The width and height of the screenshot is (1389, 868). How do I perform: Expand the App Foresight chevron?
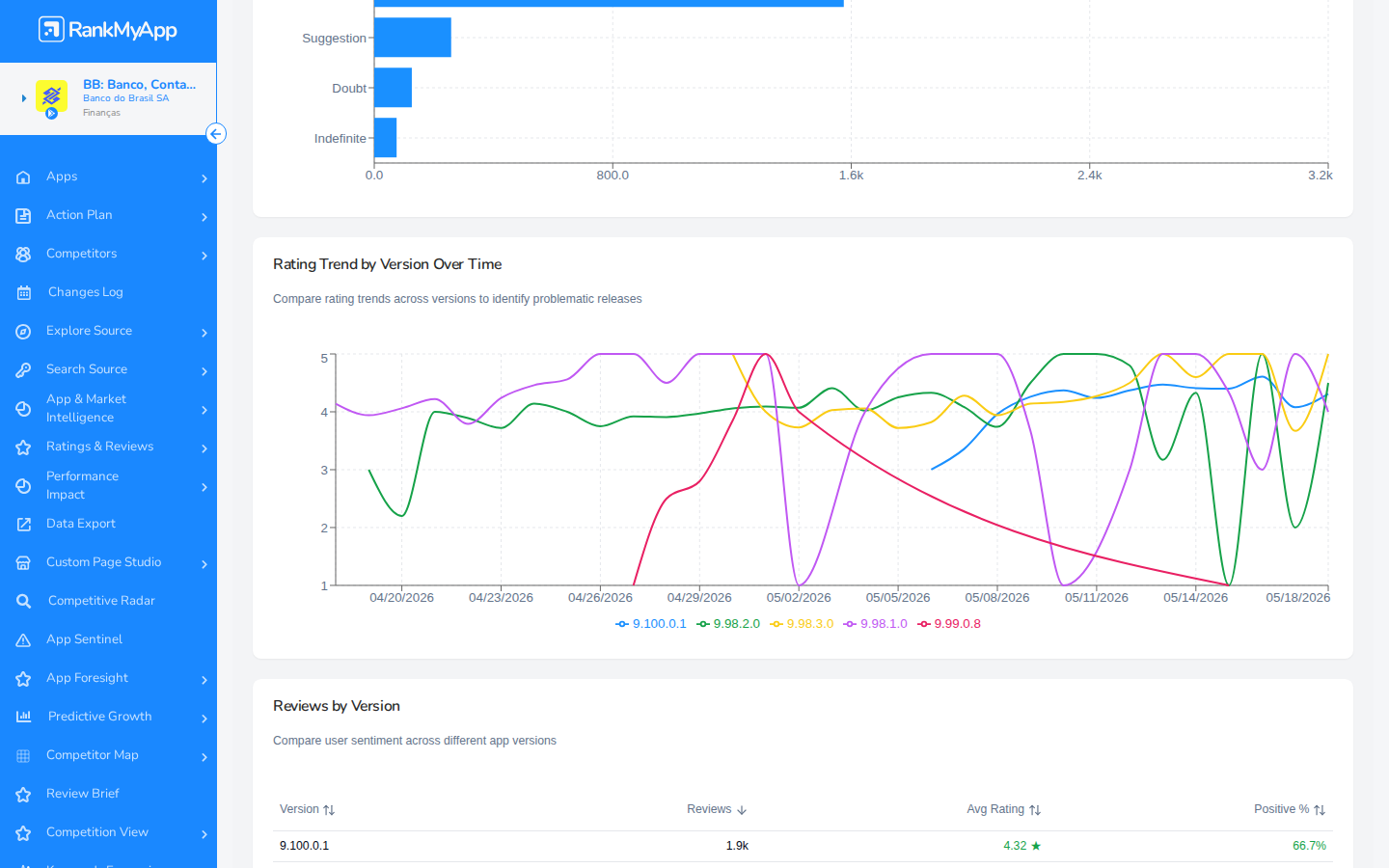point(204,680)
